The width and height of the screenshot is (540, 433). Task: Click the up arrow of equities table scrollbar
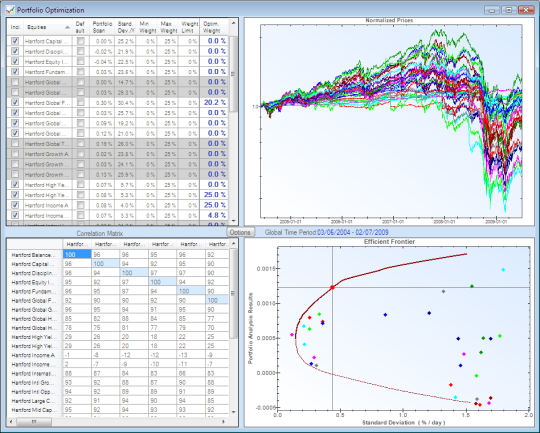[233, 23]
